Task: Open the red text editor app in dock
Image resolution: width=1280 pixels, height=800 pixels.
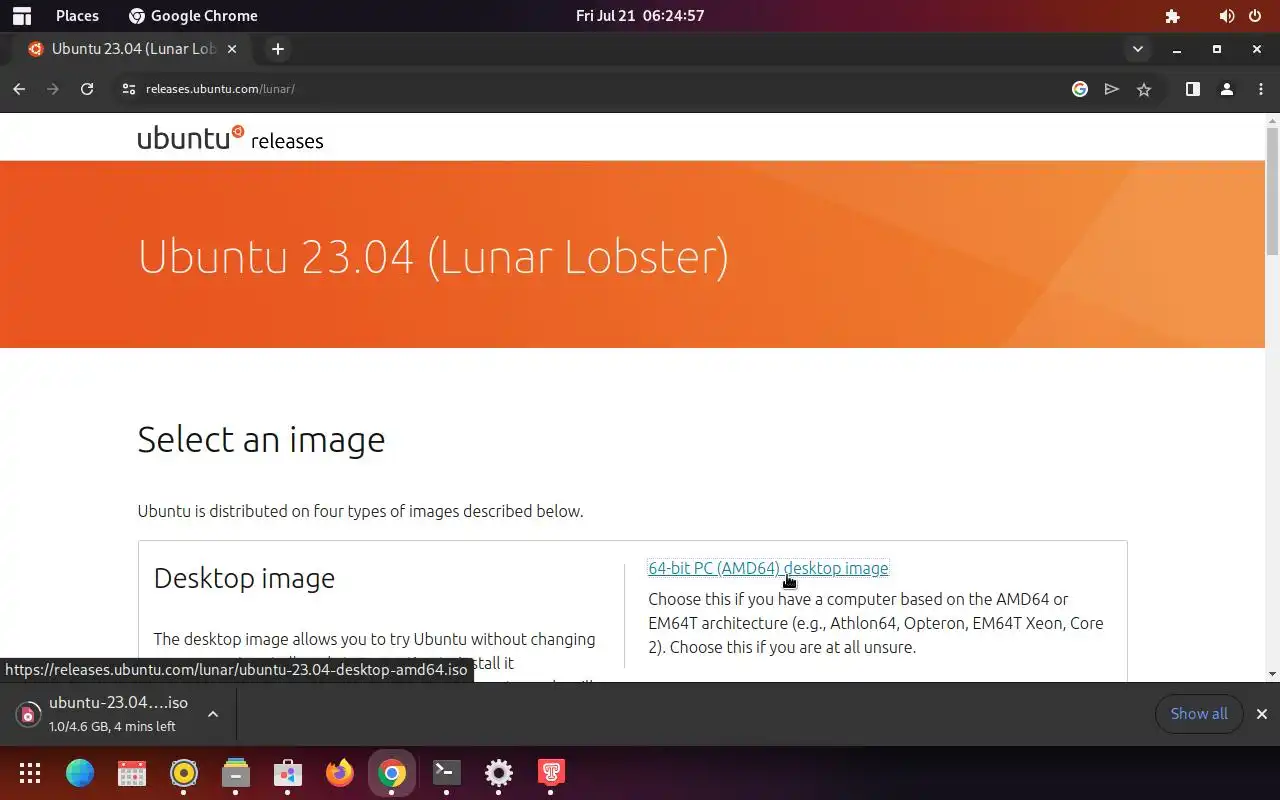Action: tap(551, 773)
